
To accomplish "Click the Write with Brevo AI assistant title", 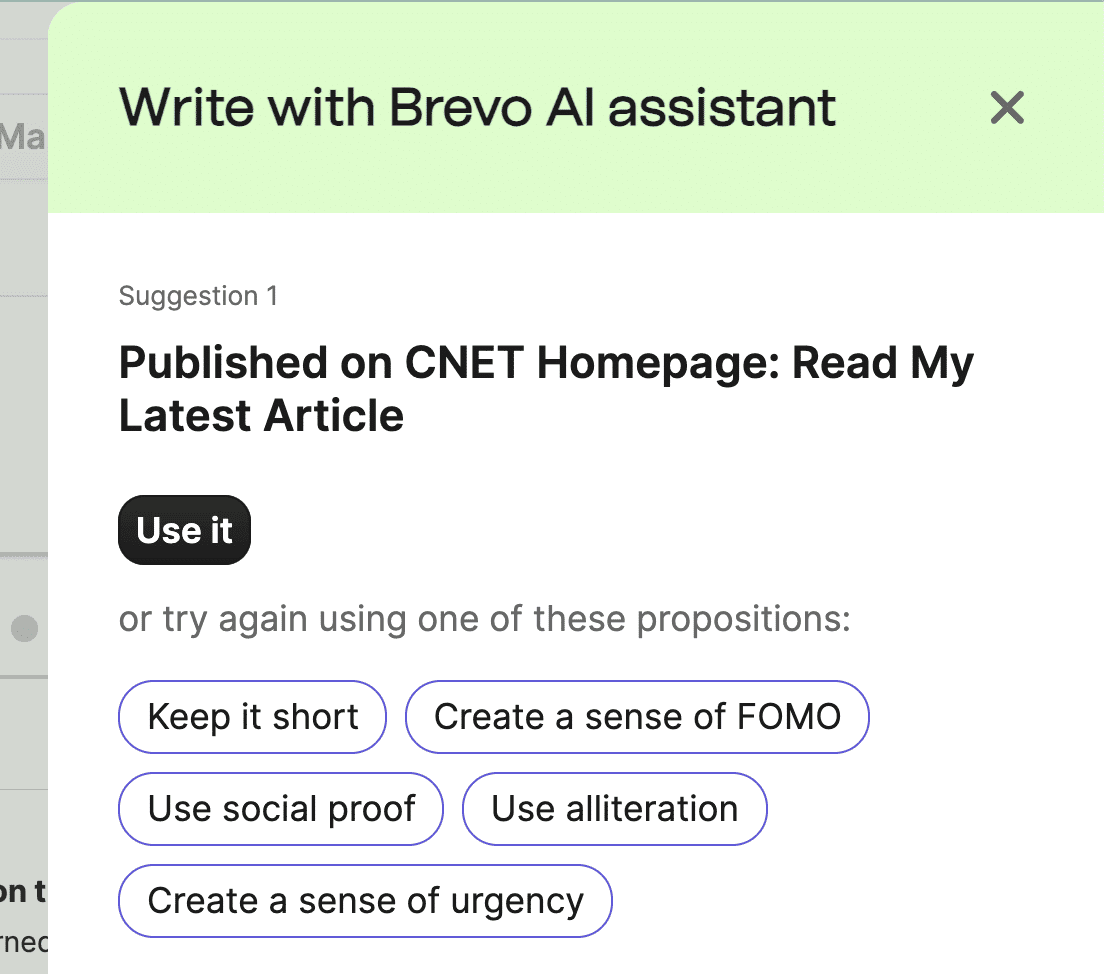I will (477, 108).
